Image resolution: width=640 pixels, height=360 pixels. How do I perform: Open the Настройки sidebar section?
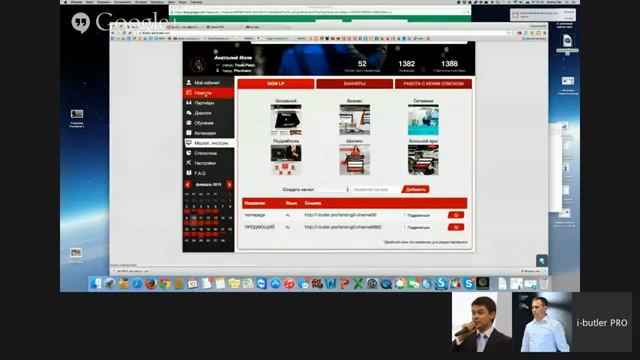[208, 163]
